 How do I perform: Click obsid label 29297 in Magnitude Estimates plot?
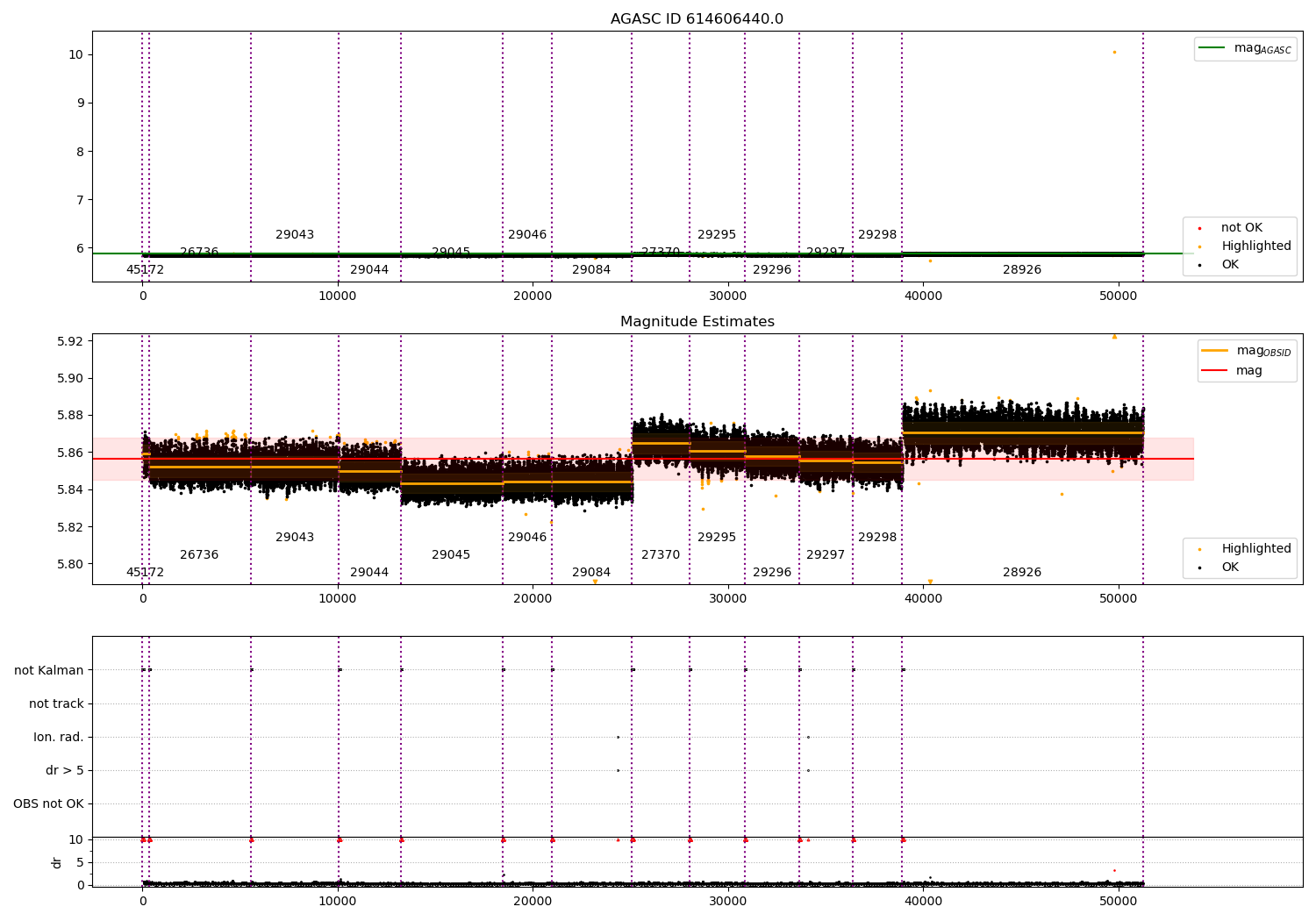click(826, 555)
